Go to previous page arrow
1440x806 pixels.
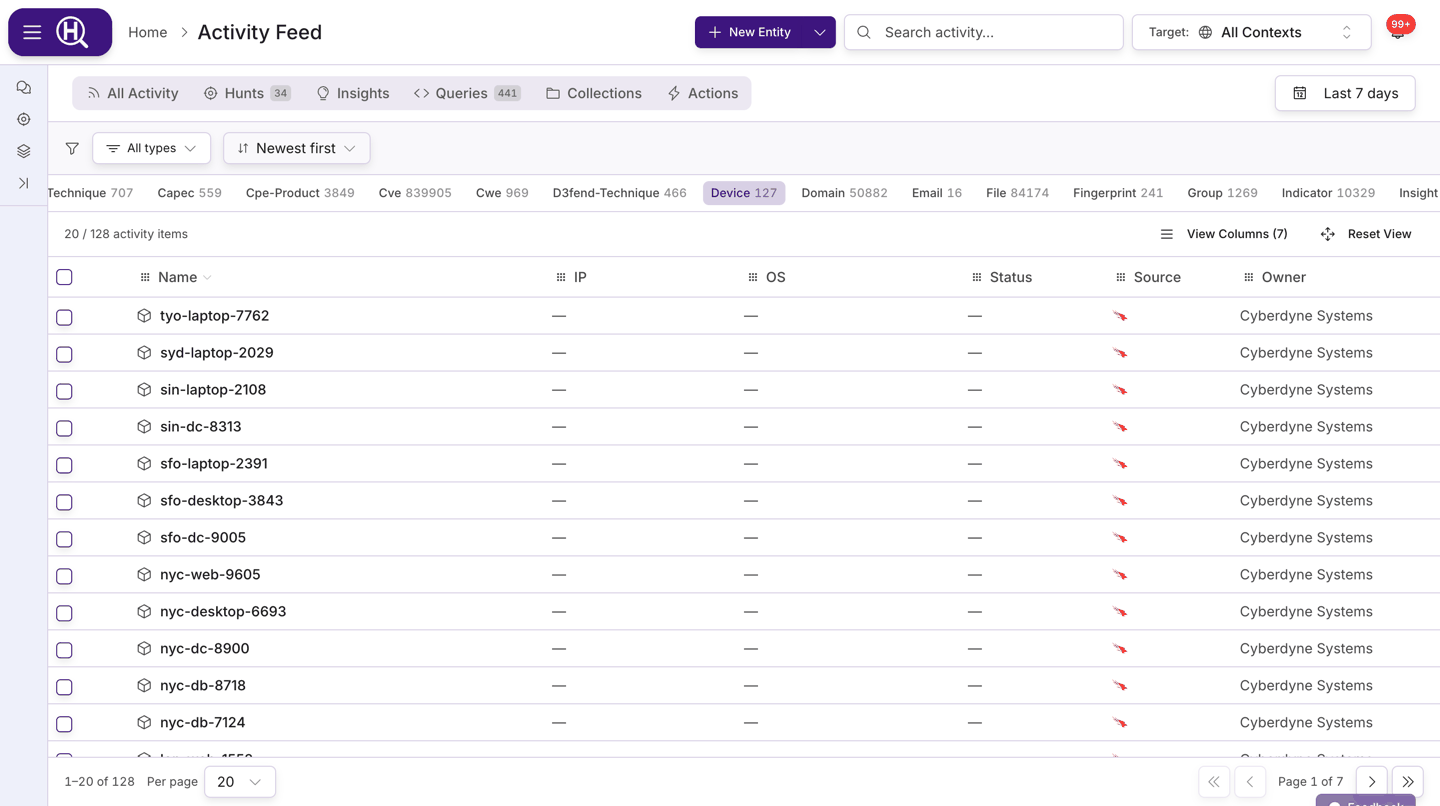coord(1250,782)
